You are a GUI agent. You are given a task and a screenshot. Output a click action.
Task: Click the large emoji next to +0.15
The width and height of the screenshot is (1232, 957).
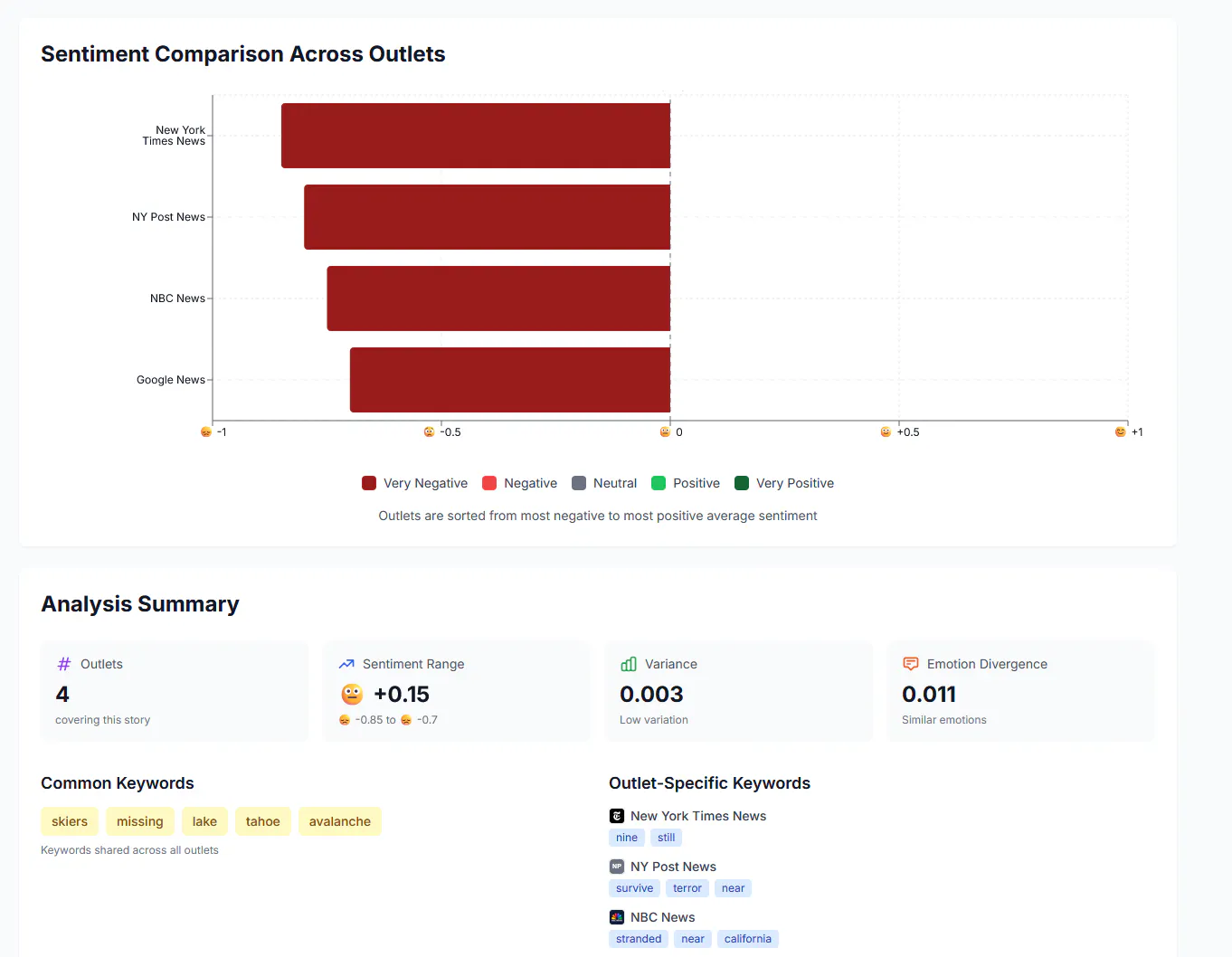(x=352, y=694)
